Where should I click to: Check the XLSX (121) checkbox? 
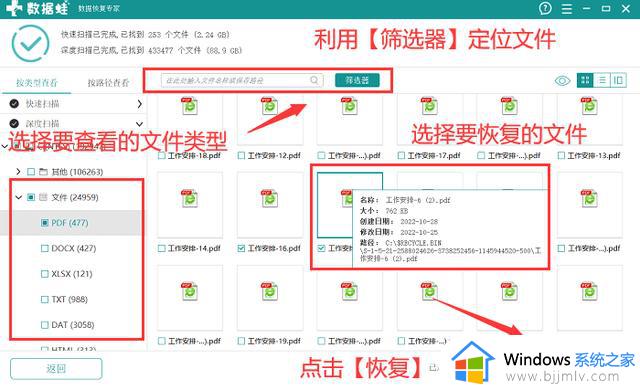point(45,274)
